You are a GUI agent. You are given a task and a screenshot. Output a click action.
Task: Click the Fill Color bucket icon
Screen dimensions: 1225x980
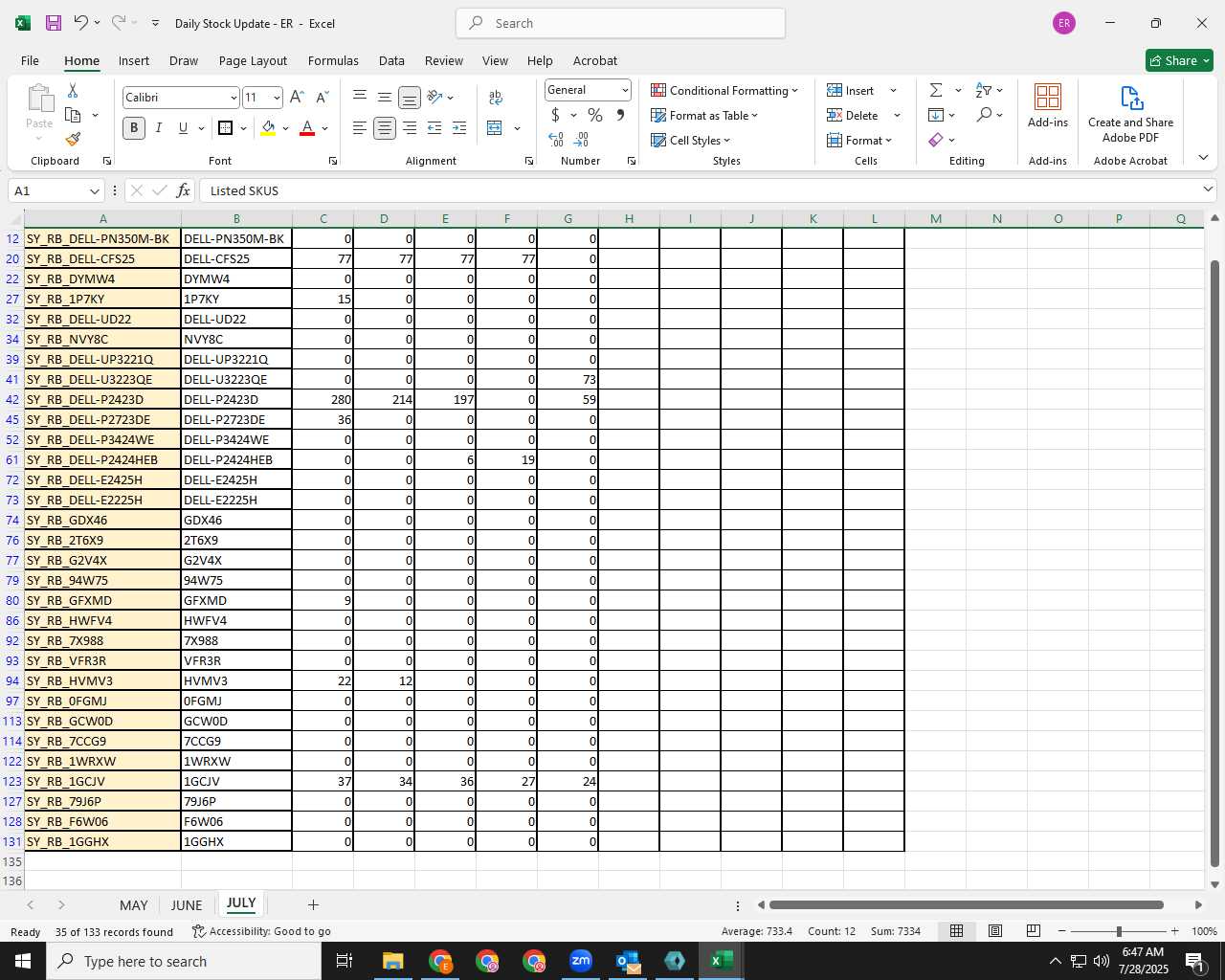(x=268, y=127)
